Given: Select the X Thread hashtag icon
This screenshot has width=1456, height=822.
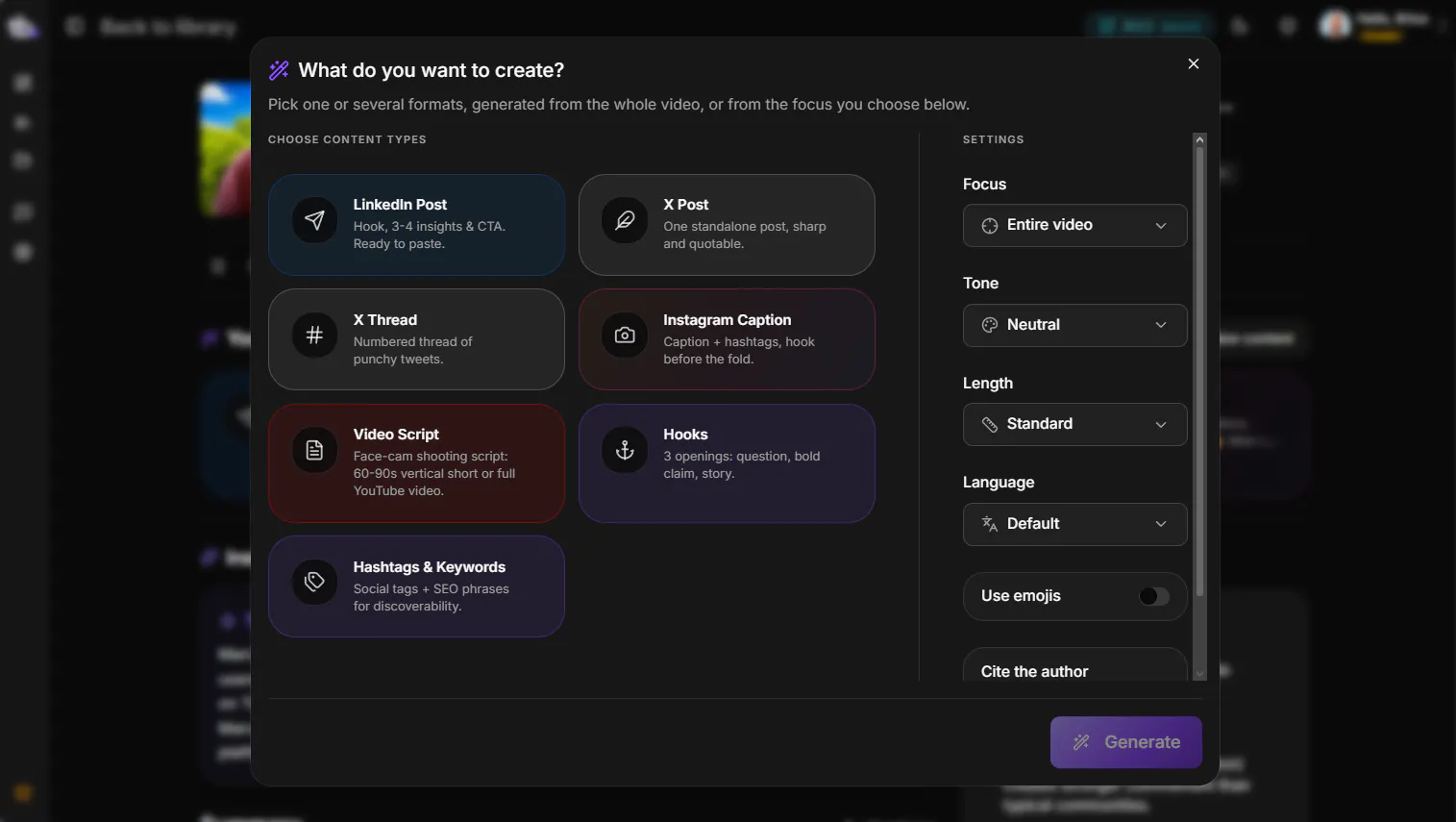Looking at the screenshot, I should point(314,335).
